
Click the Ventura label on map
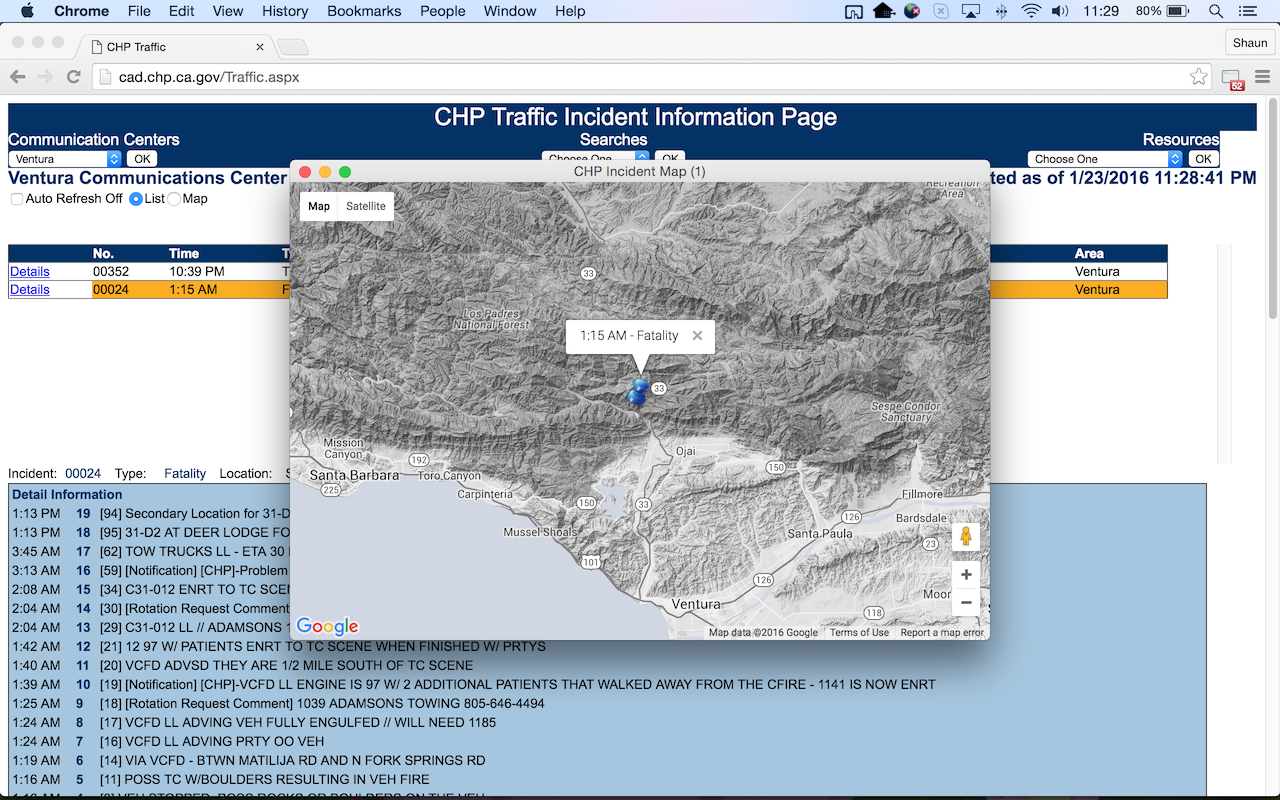click(x=696, y=604)
